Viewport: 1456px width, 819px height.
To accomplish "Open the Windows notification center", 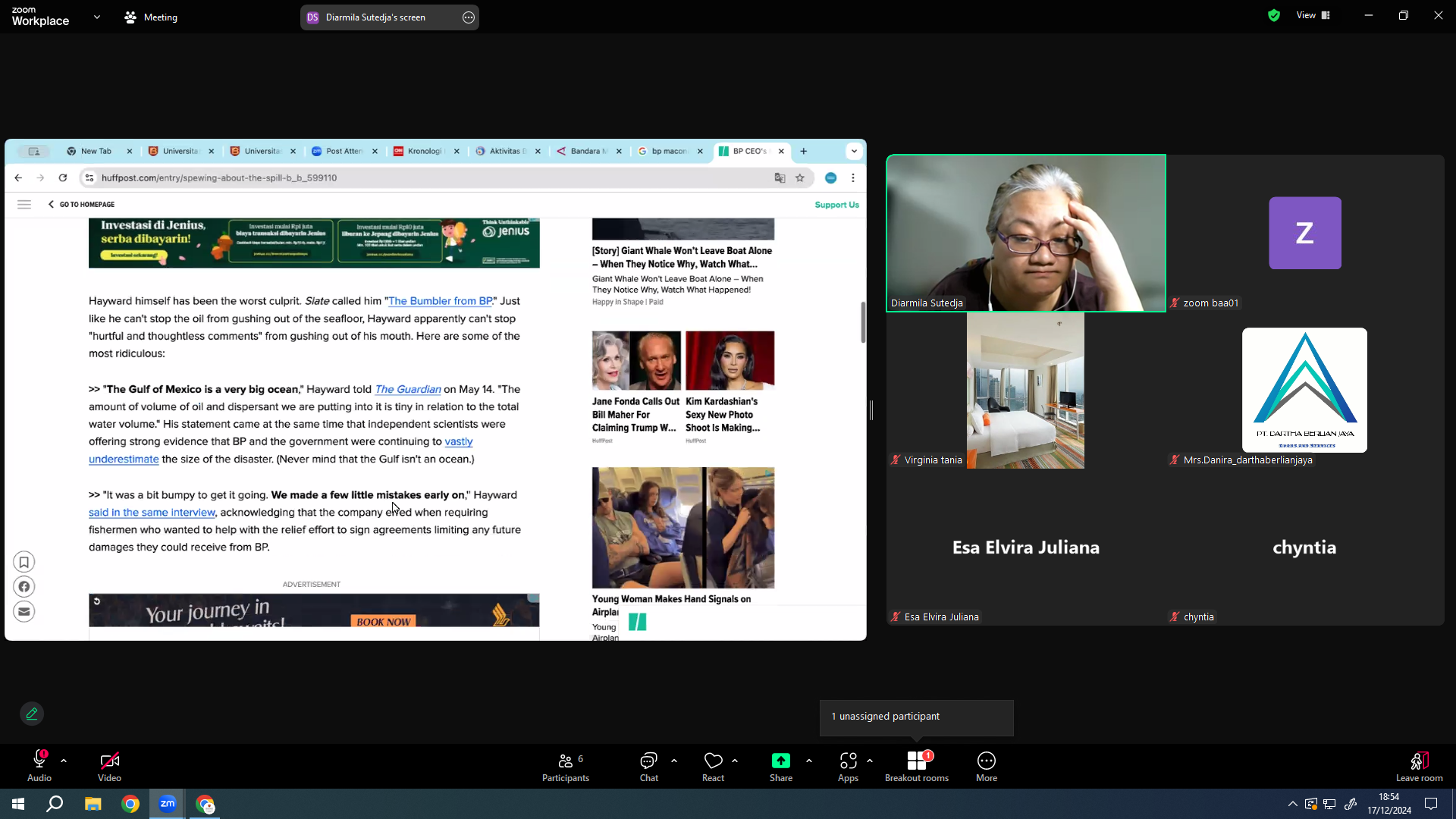I will tap(1431, 804).
